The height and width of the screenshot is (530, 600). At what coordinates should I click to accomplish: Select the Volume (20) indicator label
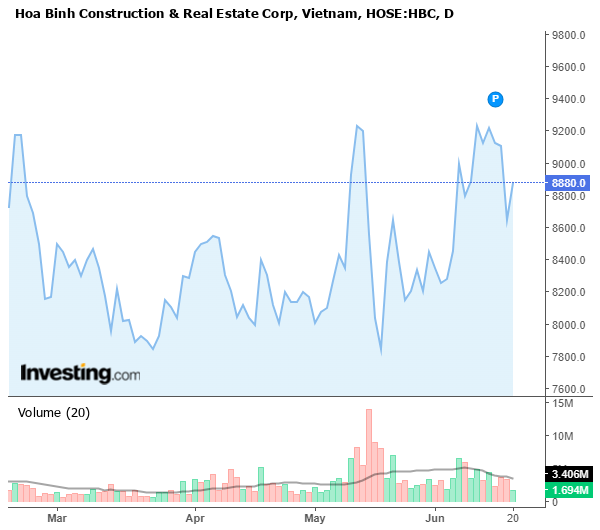coord(55,412)
